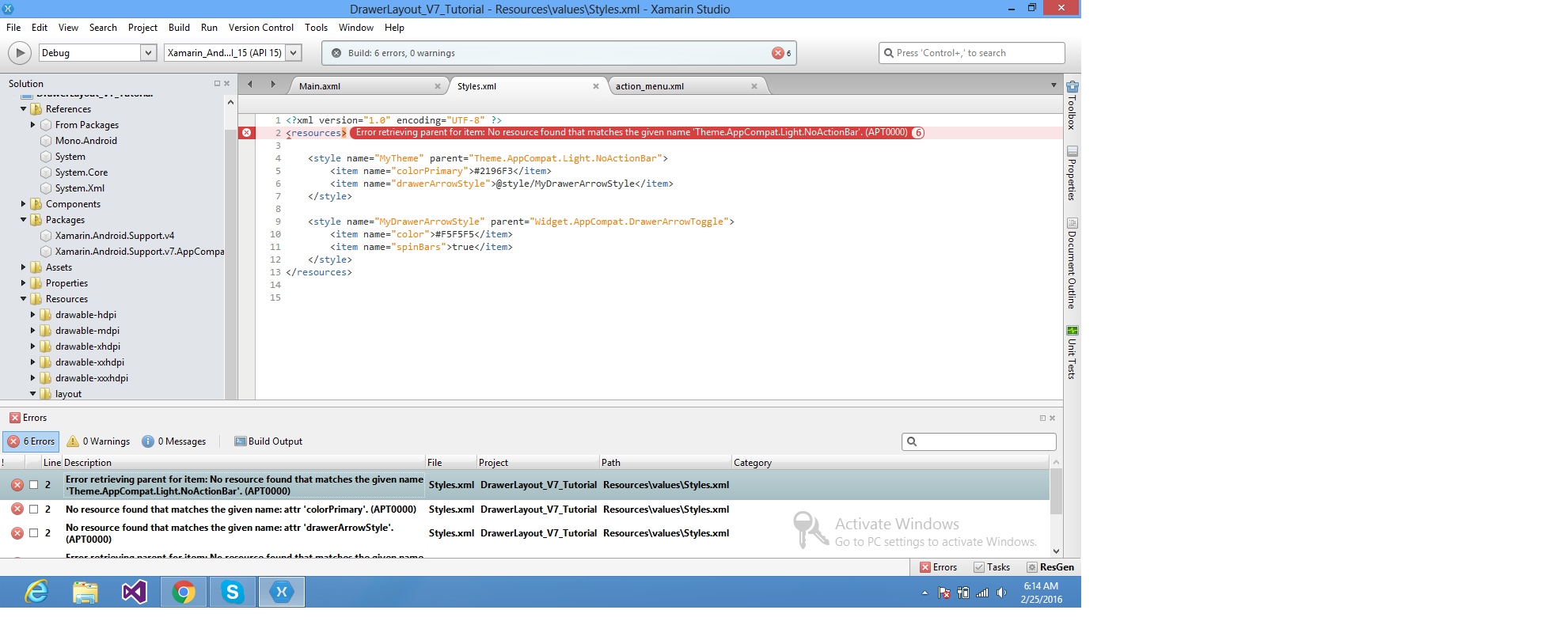The height and width of the screenshot is (644, 1568).
Task: Check the checkbox for the colorPrimary error row
Action: [x=33, y=510]
